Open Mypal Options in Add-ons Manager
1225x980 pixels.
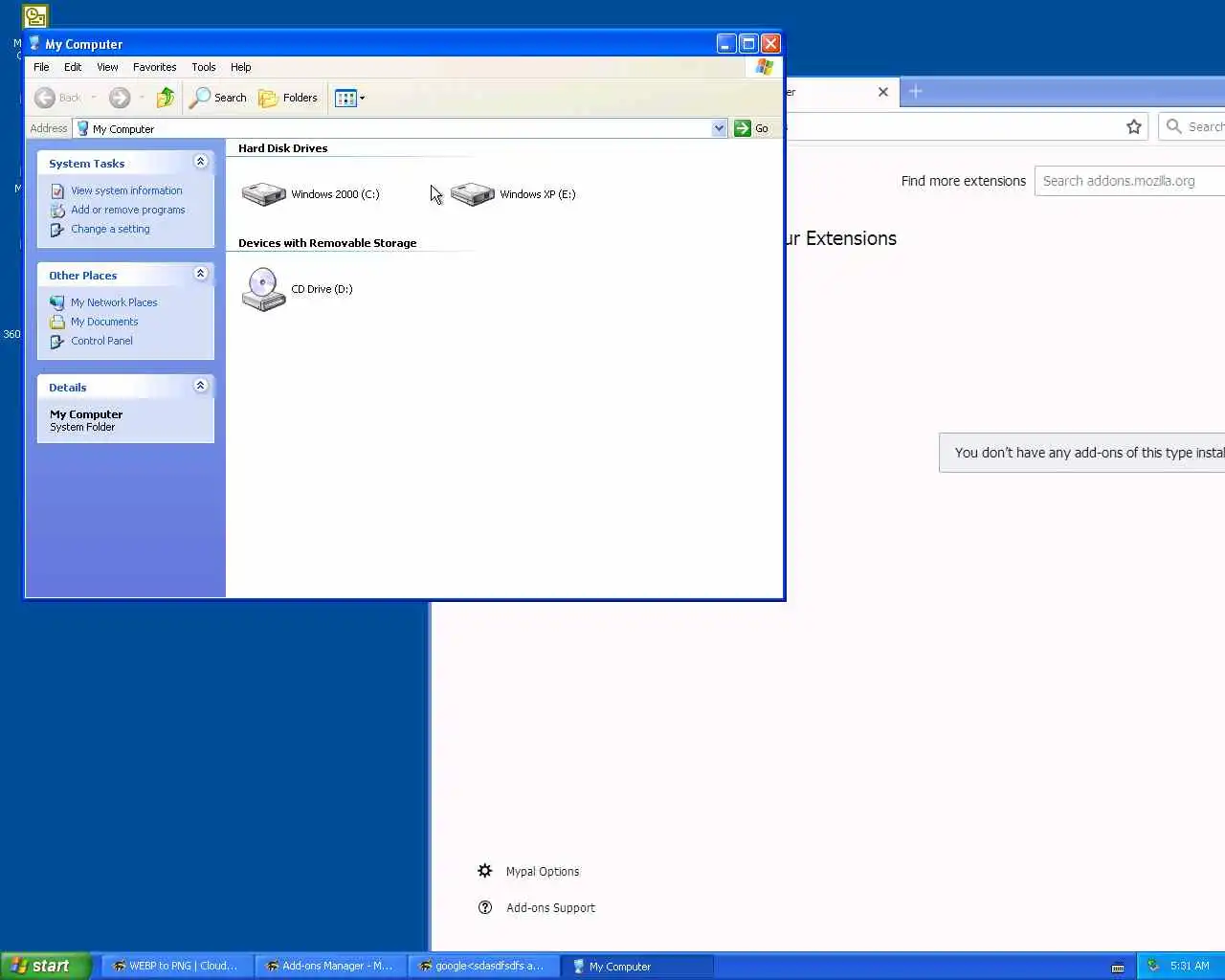point(543,872)
